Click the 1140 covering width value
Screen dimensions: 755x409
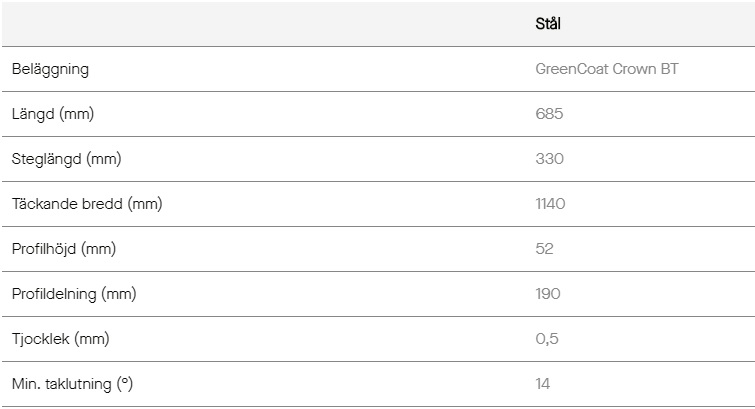550,204
